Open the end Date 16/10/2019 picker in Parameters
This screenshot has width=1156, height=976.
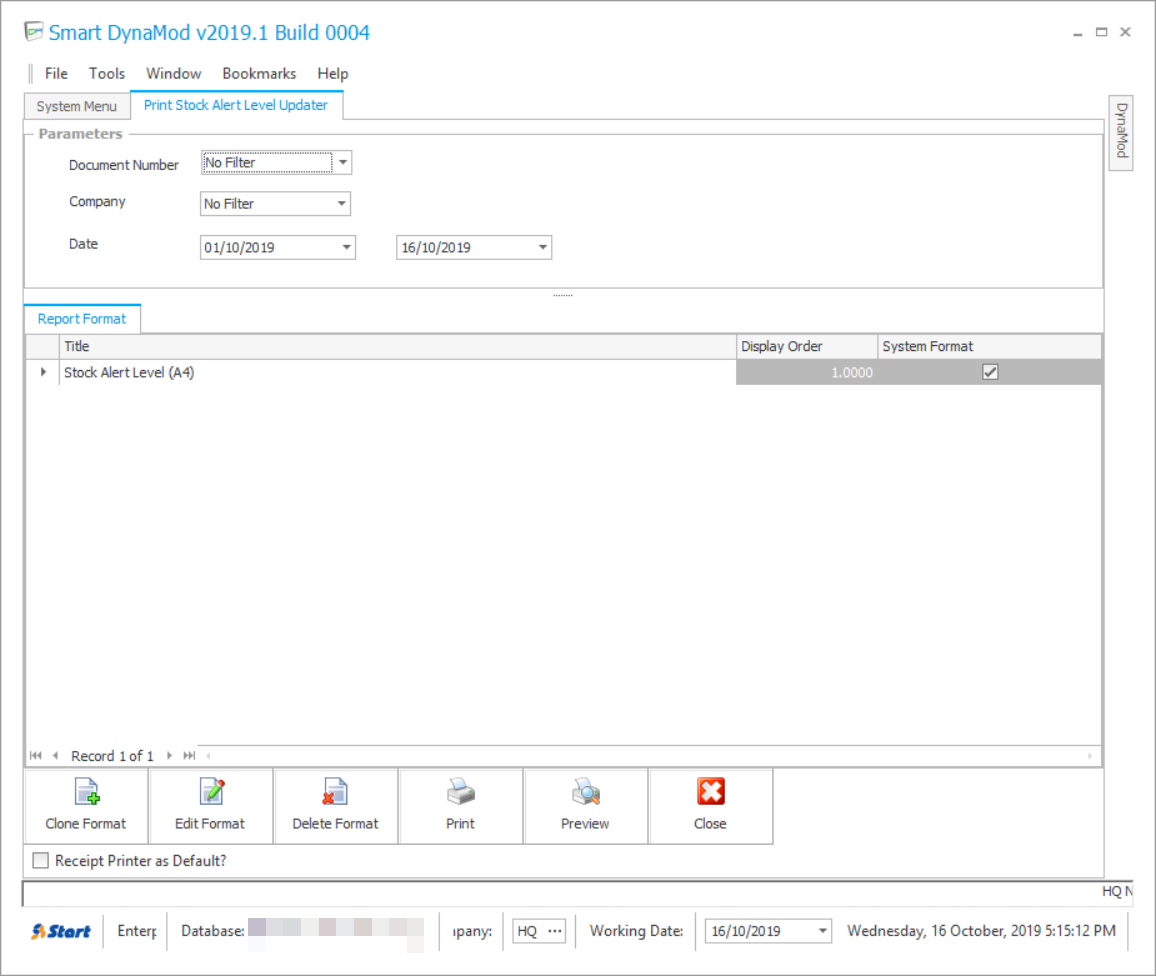[543, 247]
